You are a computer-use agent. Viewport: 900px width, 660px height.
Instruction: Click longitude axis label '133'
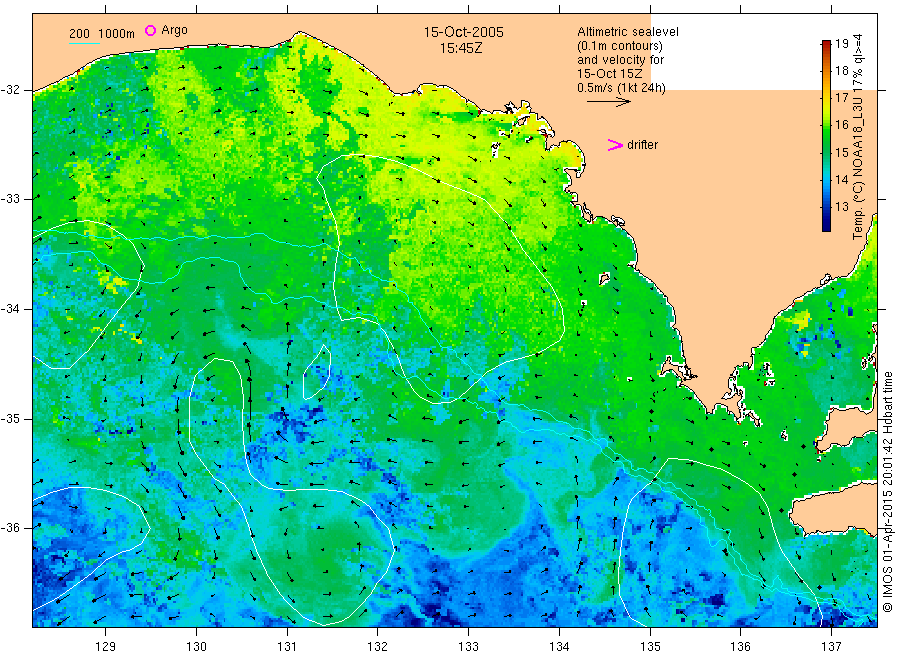(x=468, y=647)
